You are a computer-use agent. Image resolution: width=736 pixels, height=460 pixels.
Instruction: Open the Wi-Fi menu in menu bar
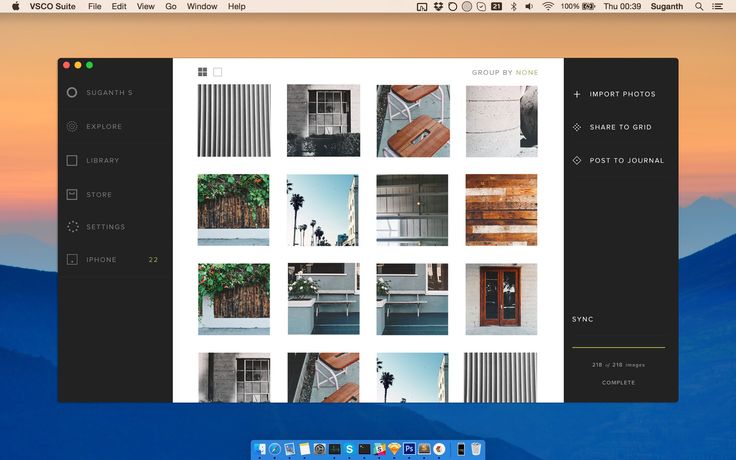pyautogui.click(x=548, y=6)
